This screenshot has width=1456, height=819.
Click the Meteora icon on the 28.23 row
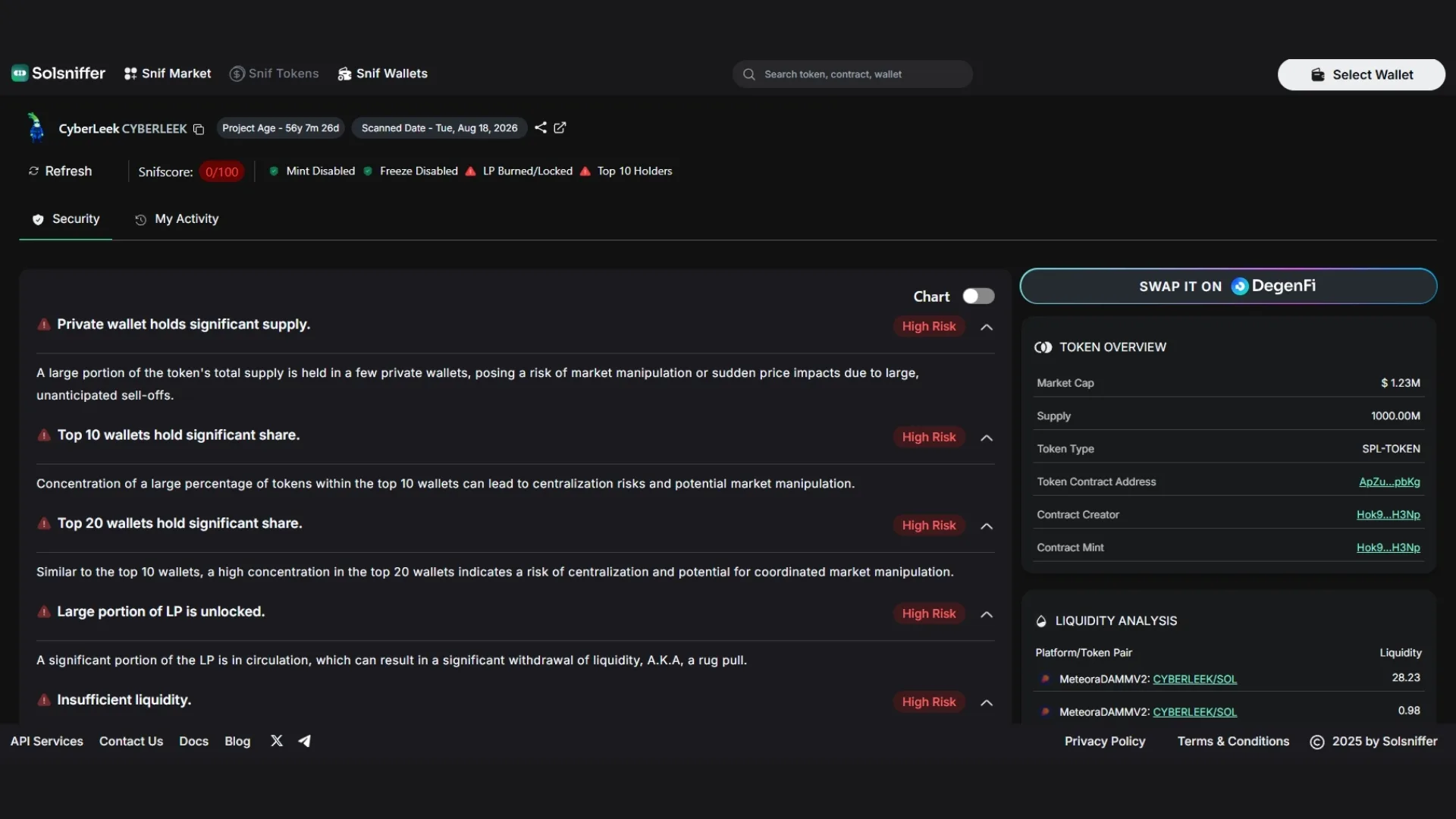[1046, 679]
